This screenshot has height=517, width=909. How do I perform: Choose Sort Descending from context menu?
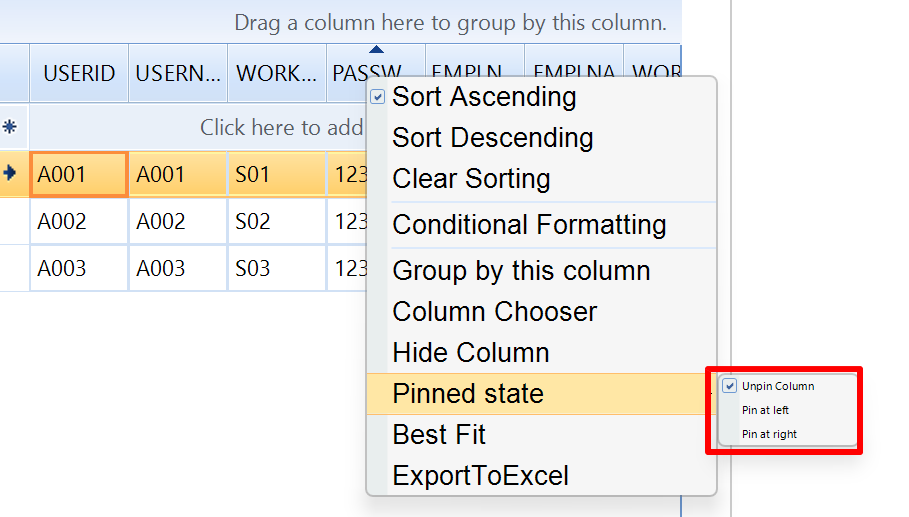pos(492,138)
